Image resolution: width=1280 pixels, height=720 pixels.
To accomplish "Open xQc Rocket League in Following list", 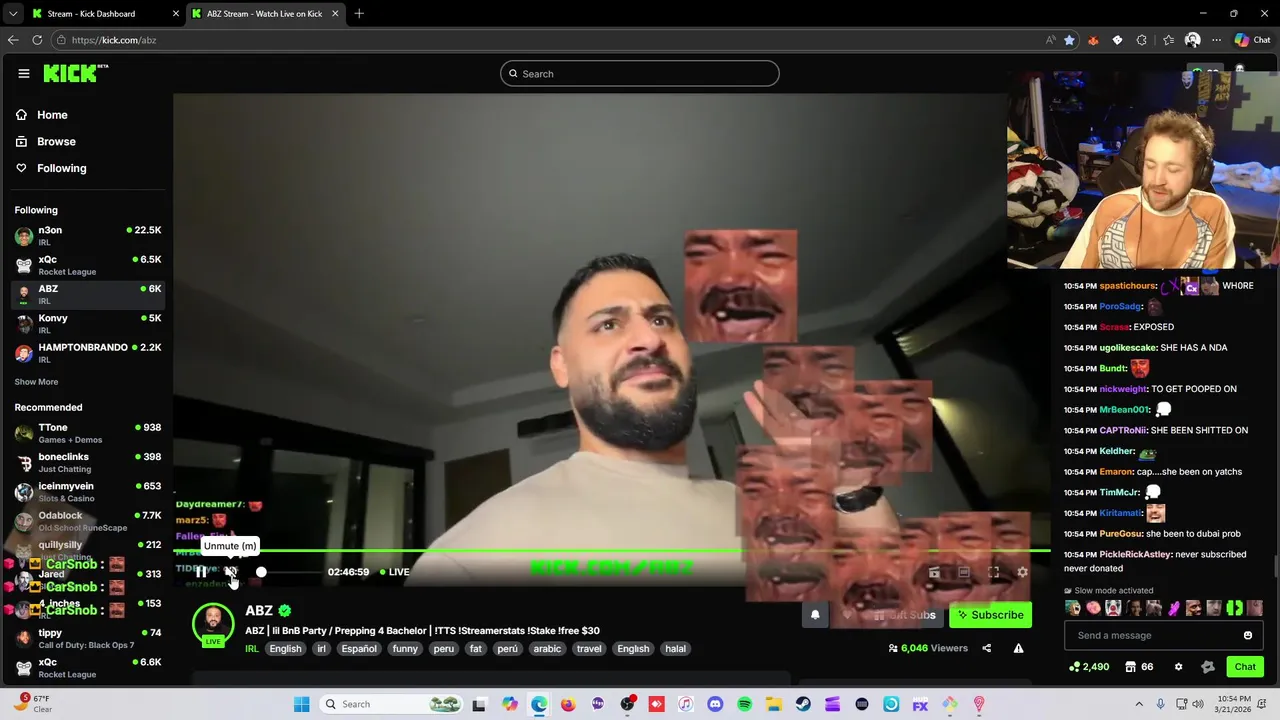I will tap(87, 265).
